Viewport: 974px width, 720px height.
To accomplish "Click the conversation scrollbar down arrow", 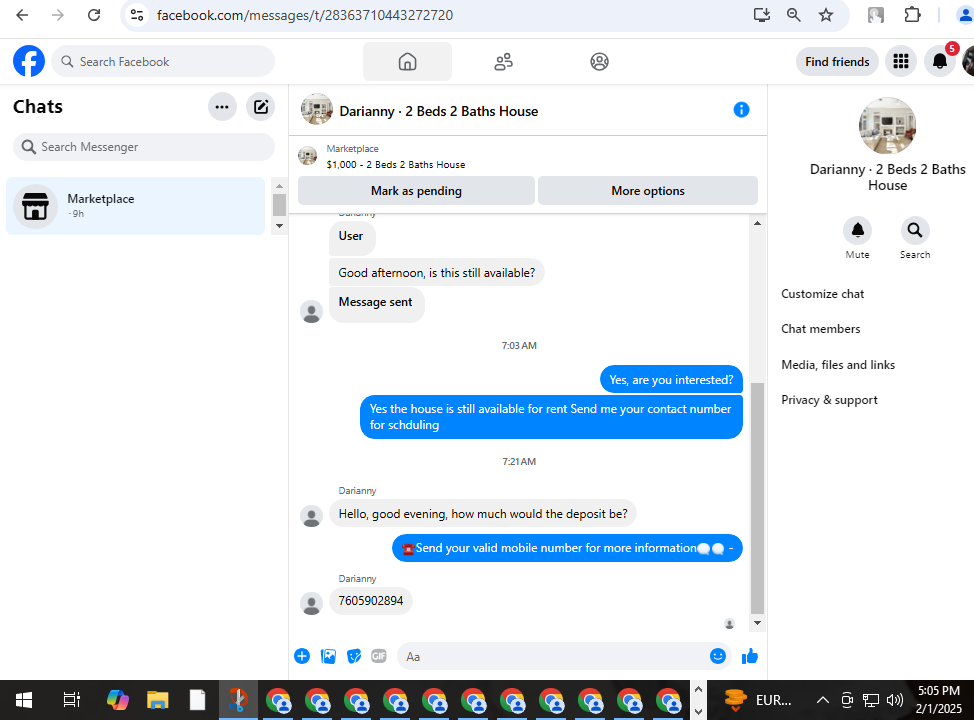I will (x=757, y=623).
